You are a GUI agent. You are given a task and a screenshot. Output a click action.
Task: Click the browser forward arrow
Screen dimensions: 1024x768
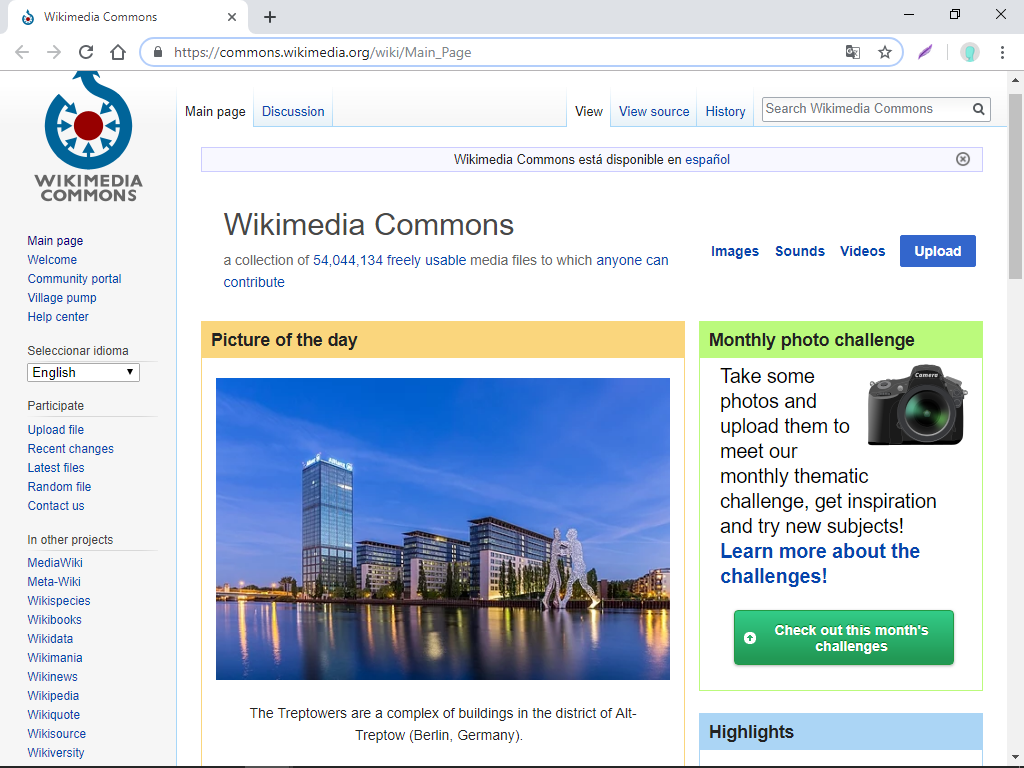click(54, 52)
